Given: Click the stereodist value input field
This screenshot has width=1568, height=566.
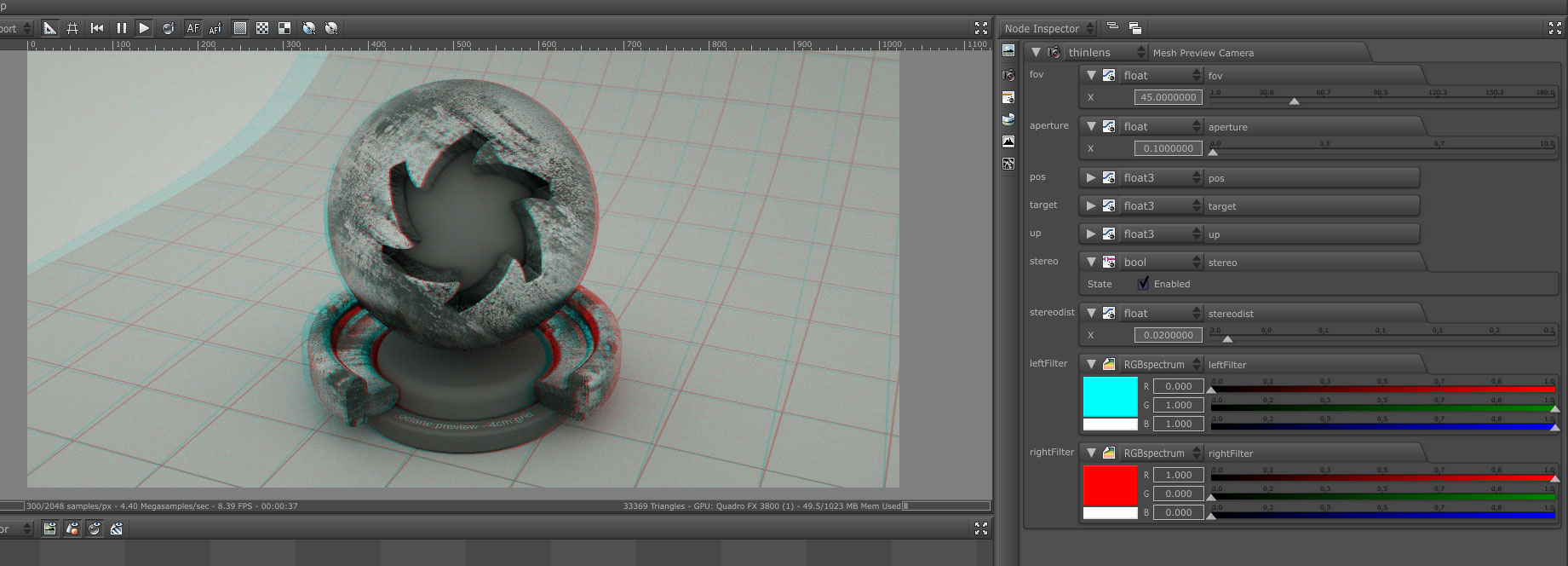Looking at the screenshot, I should point(1168,335).
